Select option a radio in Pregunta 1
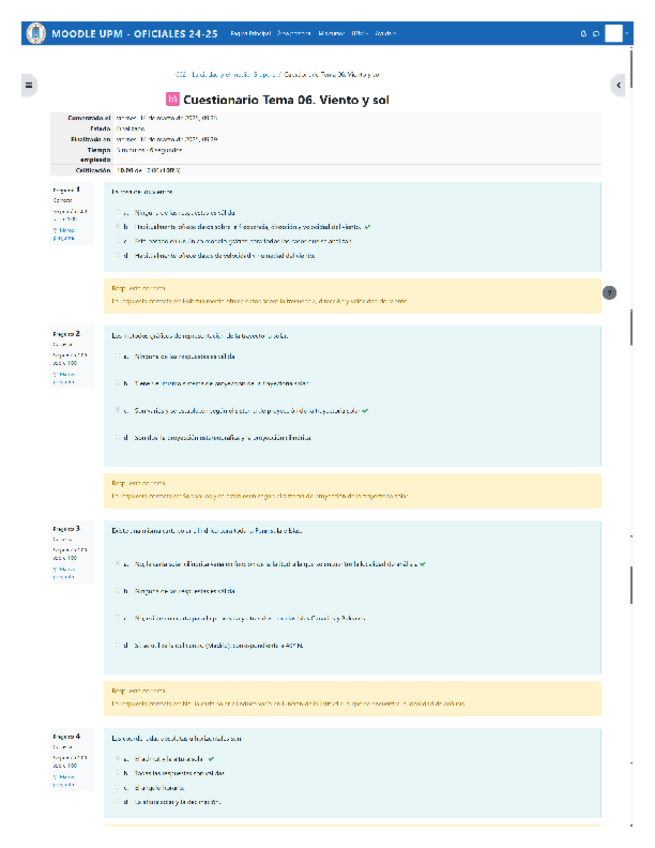The height and width of the screenshot is (848, 655). click(x=118, y=213)
